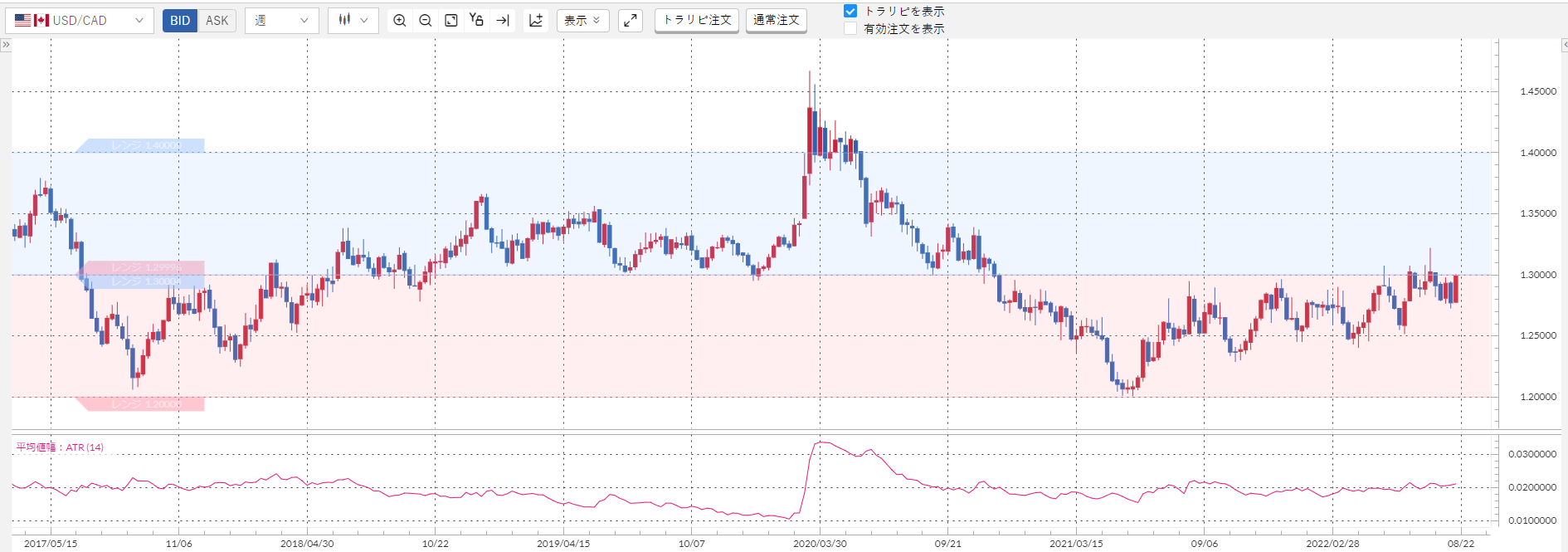Click the zoom out magnifier icon

coord(426,21)
